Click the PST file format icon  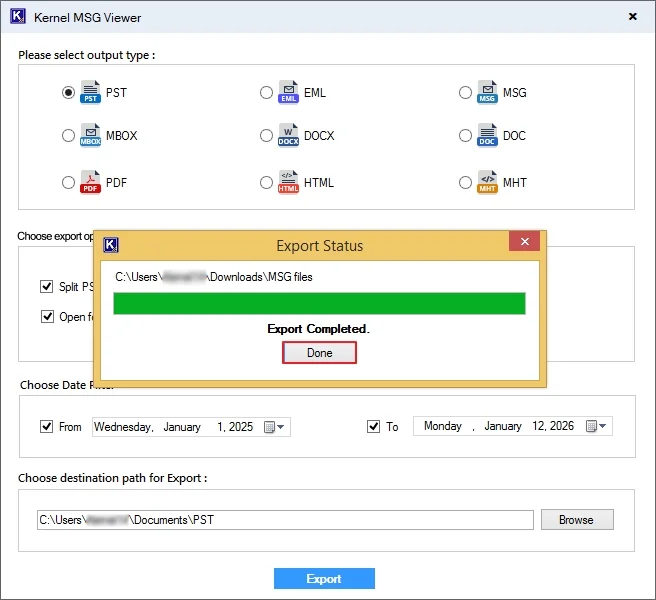[91, 93]
